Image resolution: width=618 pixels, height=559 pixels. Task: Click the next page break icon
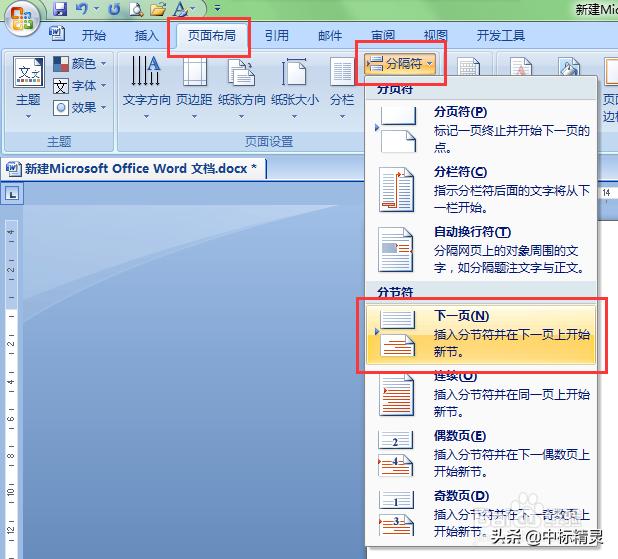pos(397,333)
